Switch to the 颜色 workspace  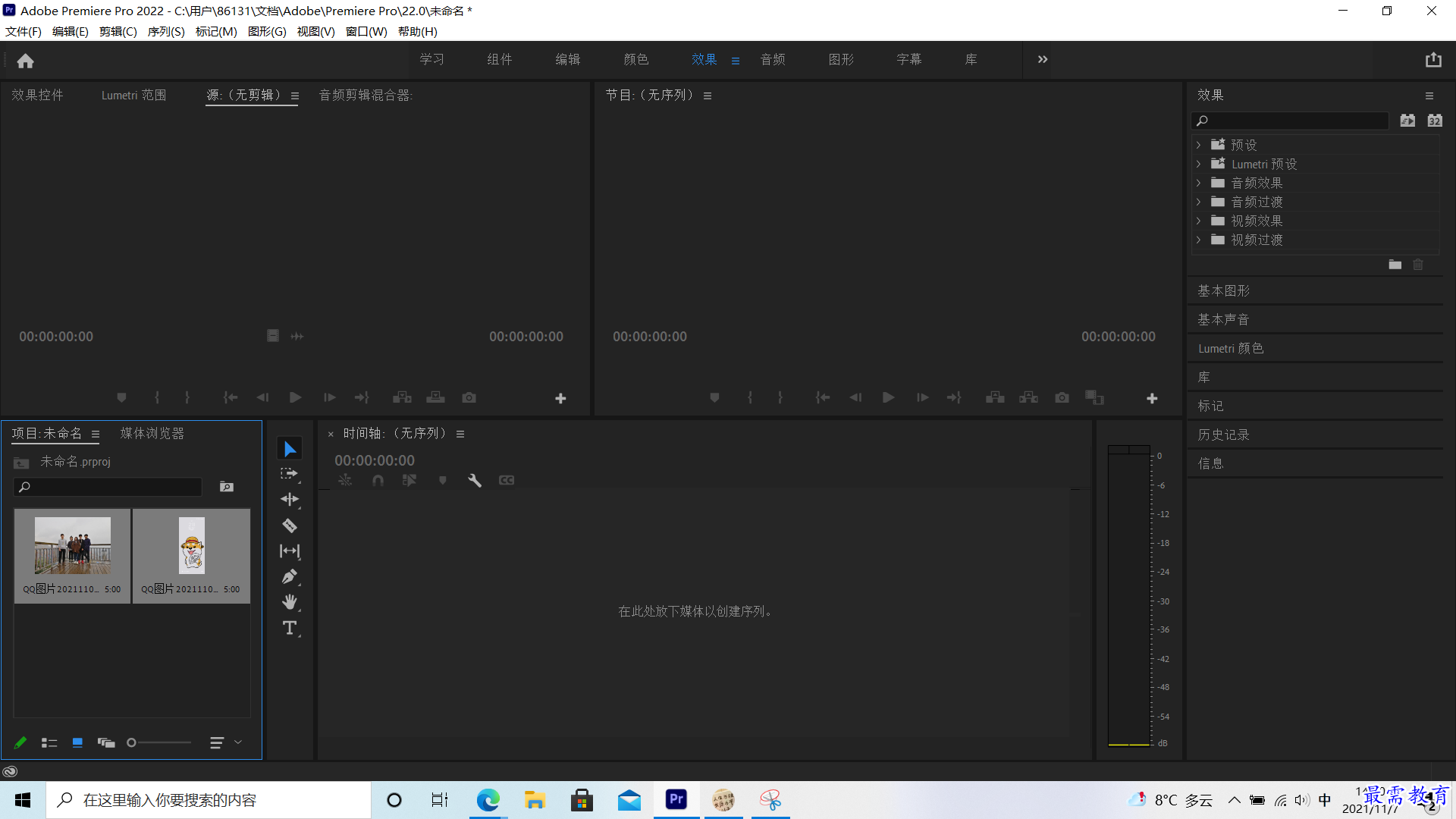pyautogui.click(x=636, y=59)
